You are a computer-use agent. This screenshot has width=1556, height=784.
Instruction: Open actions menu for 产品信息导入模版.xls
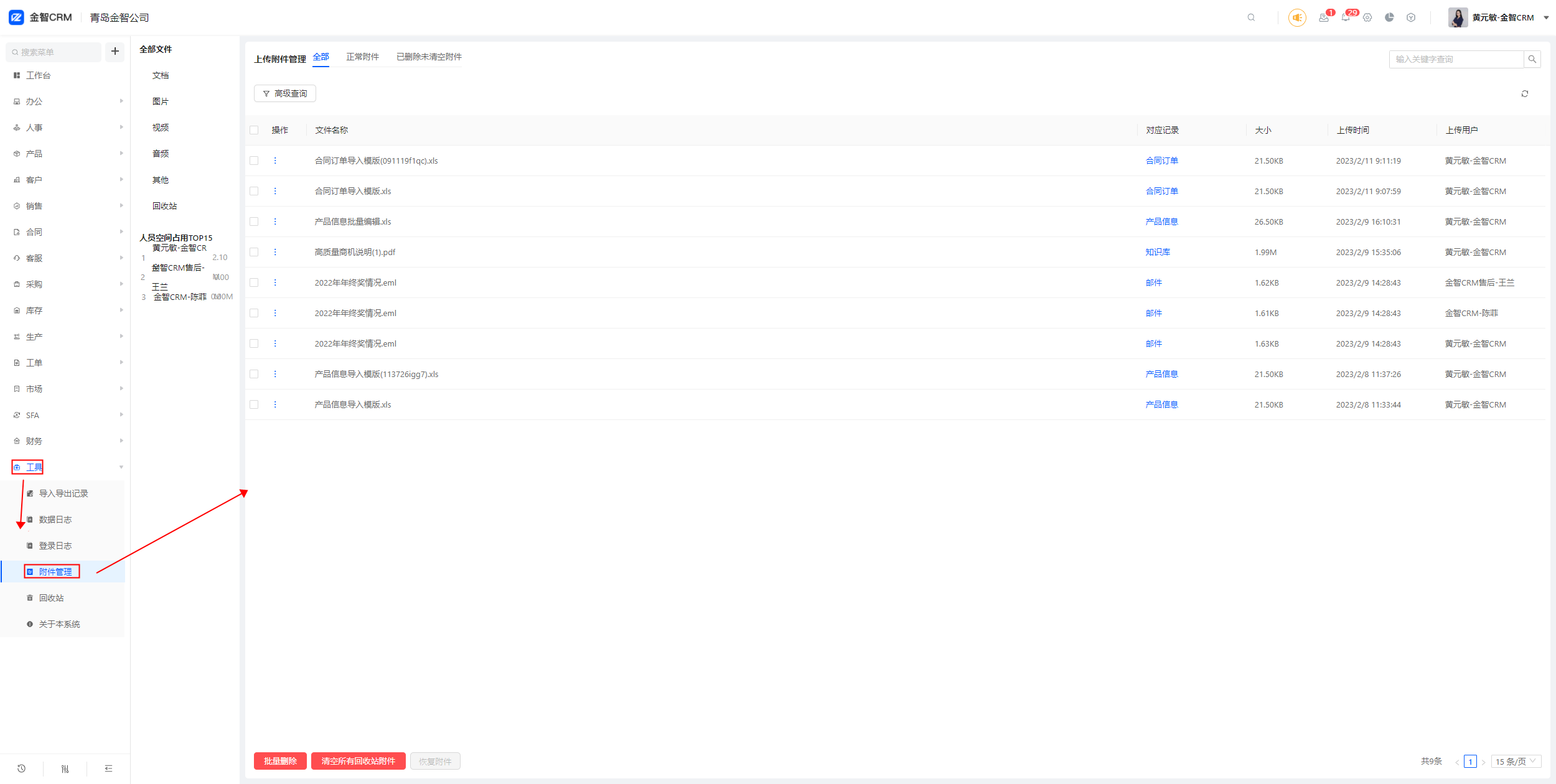click(x=275, y=404)
